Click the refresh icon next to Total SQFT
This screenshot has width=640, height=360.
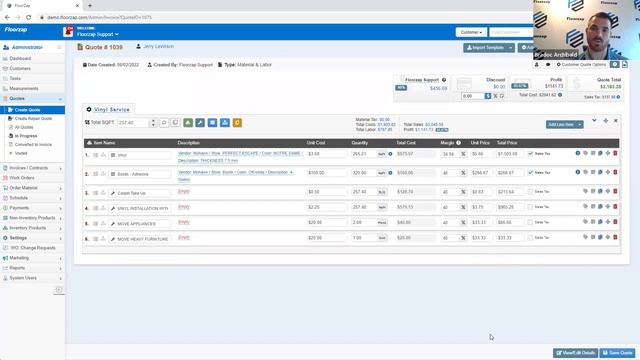164,123
